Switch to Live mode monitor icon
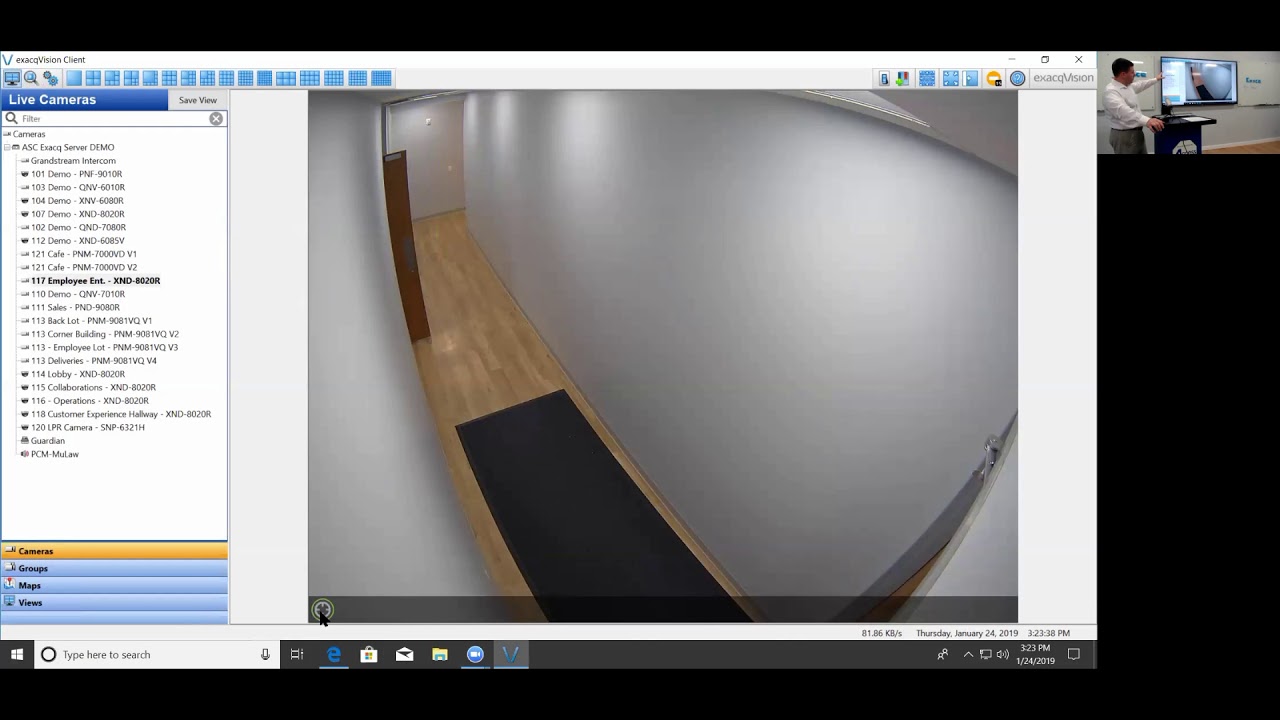Screen dimensions: 1280x720 pyautogui.click(x=12, y=78)
